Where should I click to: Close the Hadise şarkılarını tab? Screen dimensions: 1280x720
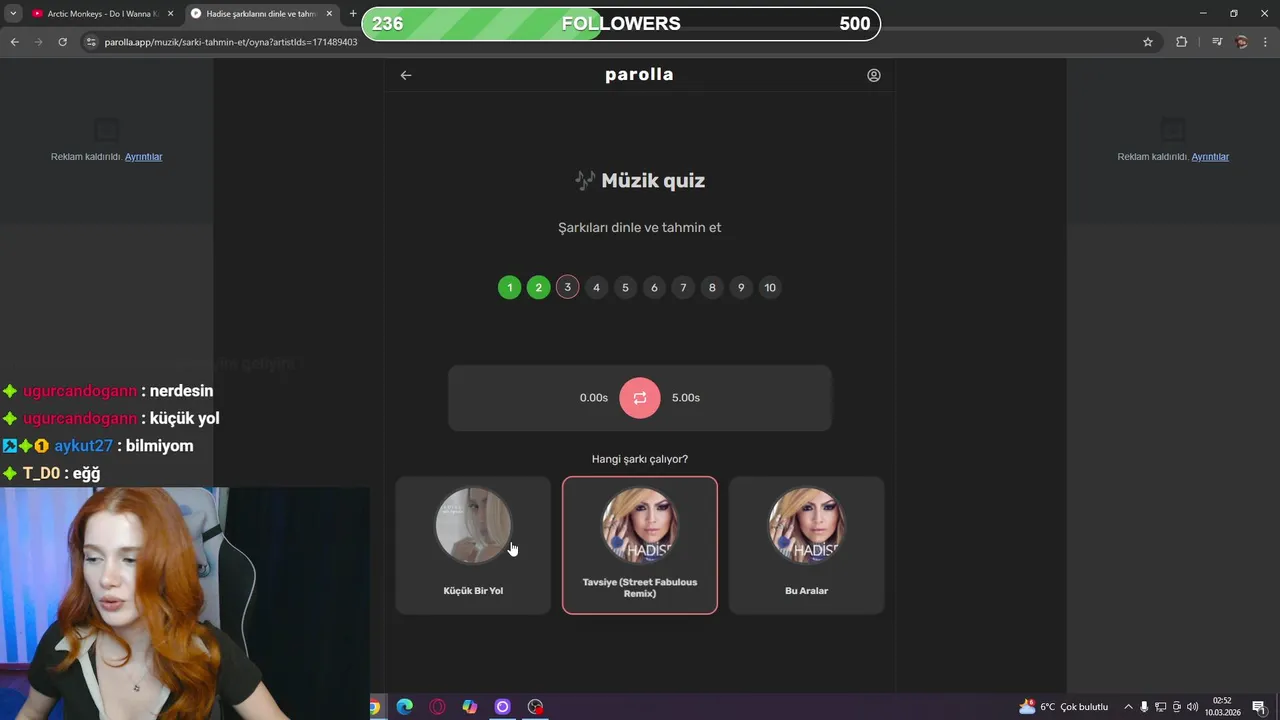pos(329,14)
